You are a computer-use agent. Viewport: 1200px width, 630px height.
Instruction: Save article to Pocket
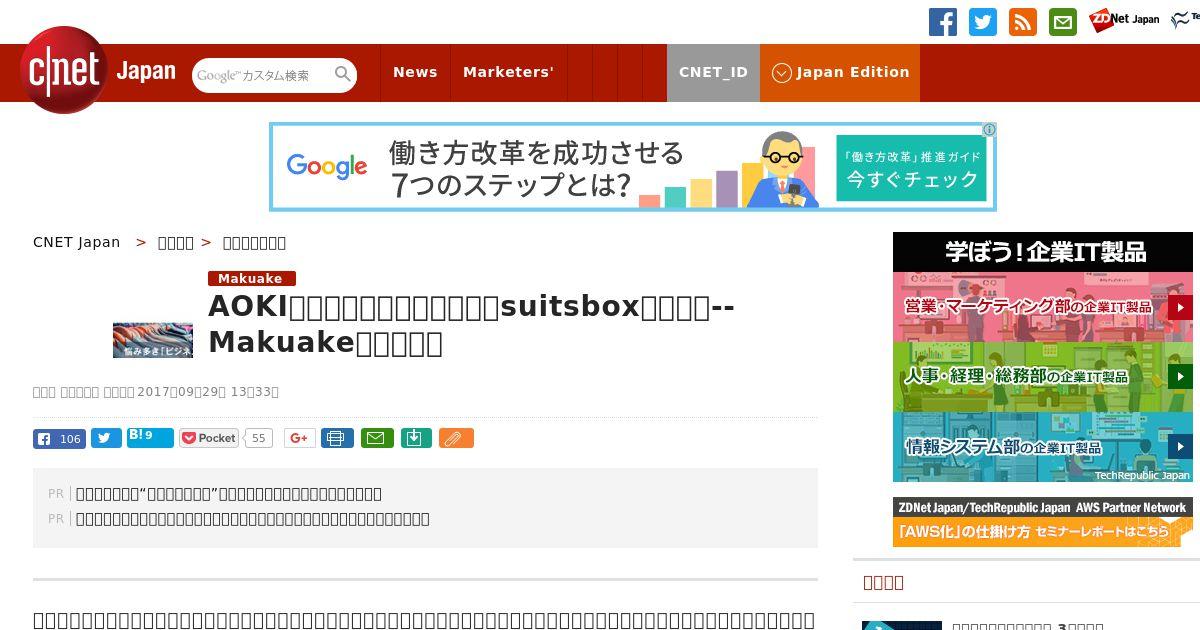[209, 438]
